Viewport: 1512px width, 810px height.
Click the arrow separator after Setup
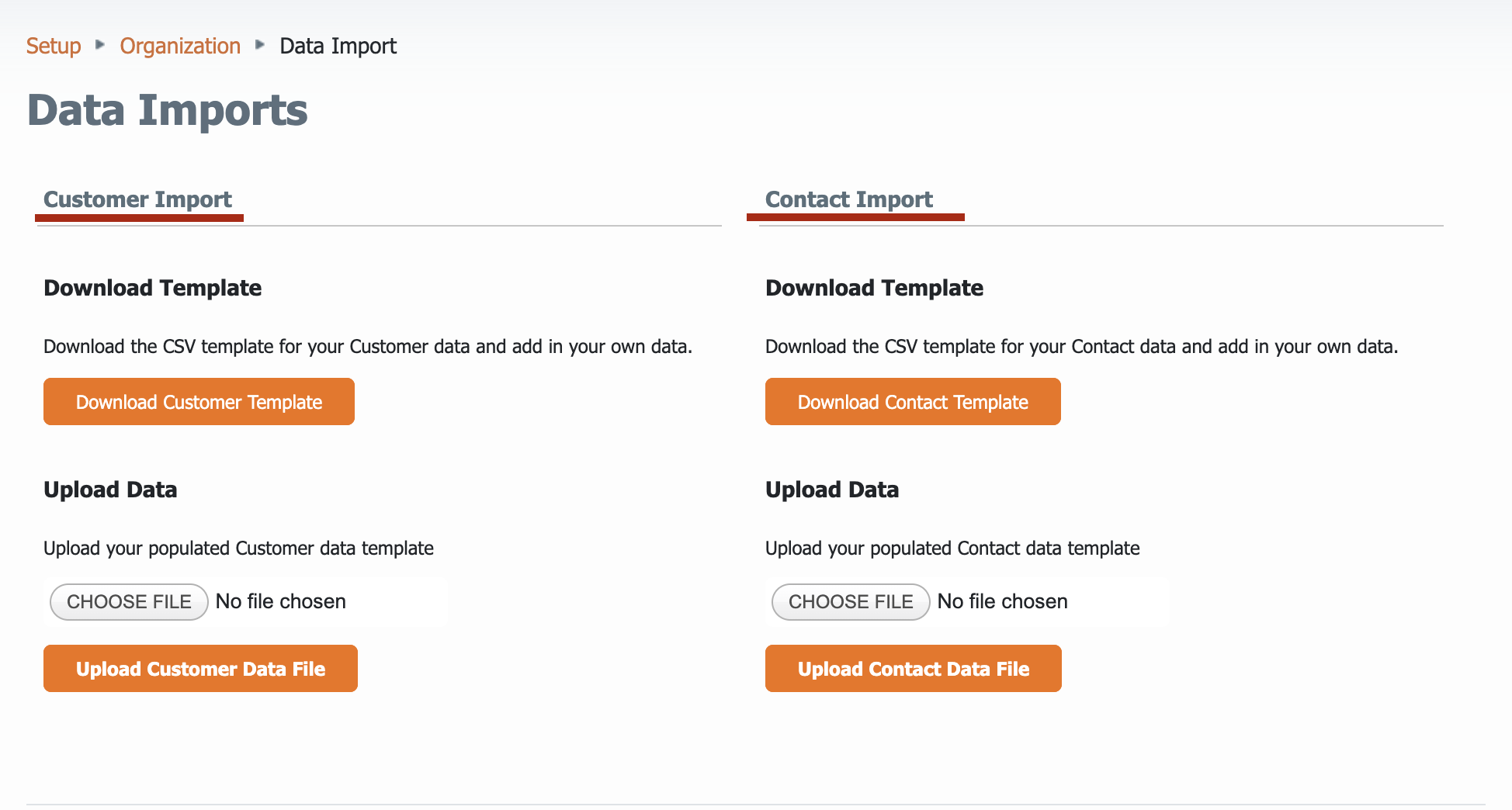pos(100,45)
